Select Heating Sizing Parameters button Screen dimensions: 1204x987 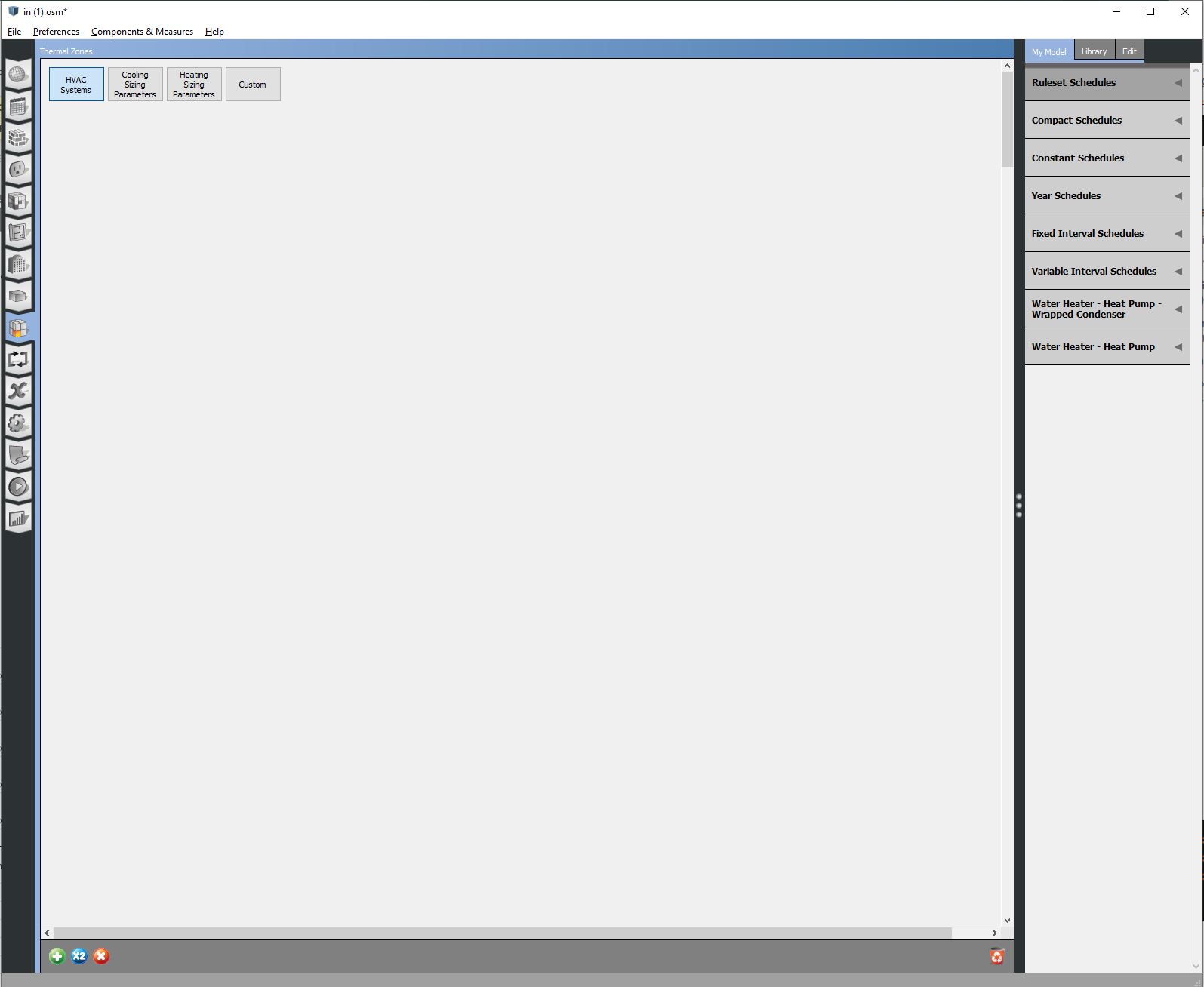pos(194,85)
